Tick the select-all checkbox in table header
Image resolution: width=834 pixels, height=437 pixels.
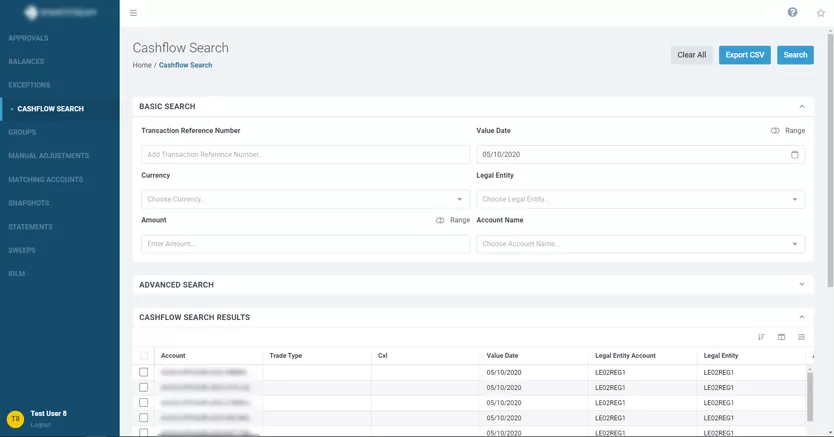coord(144,356)
